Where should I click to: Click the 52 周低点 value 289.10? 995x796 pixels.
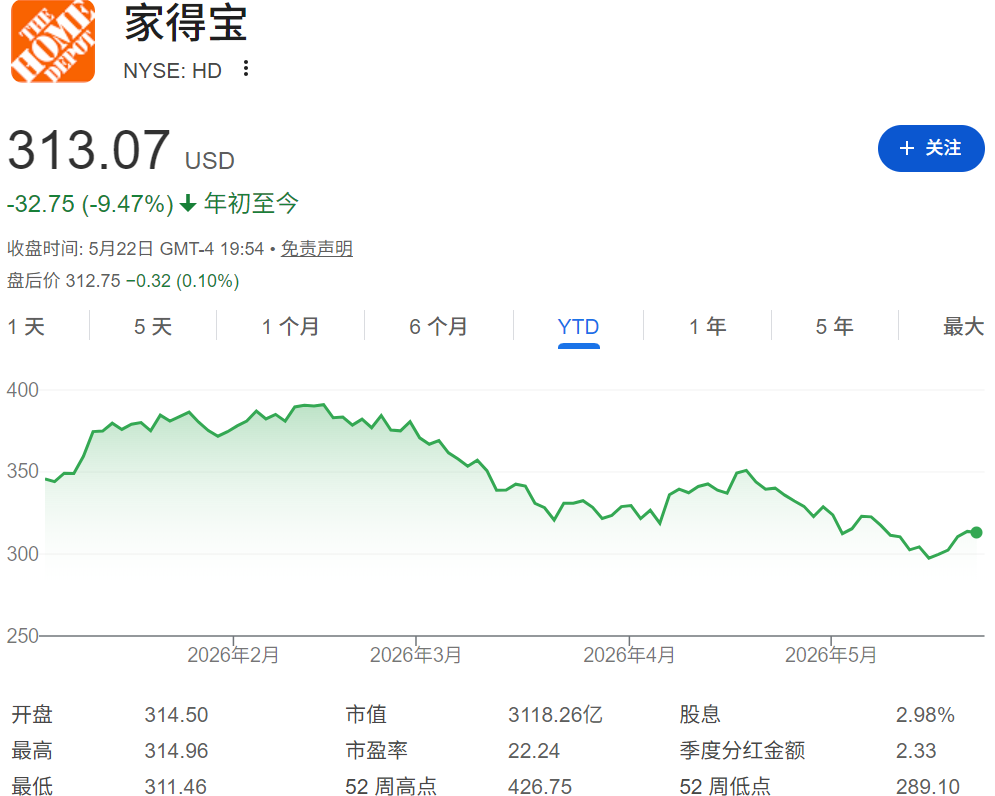coord(927,786)
